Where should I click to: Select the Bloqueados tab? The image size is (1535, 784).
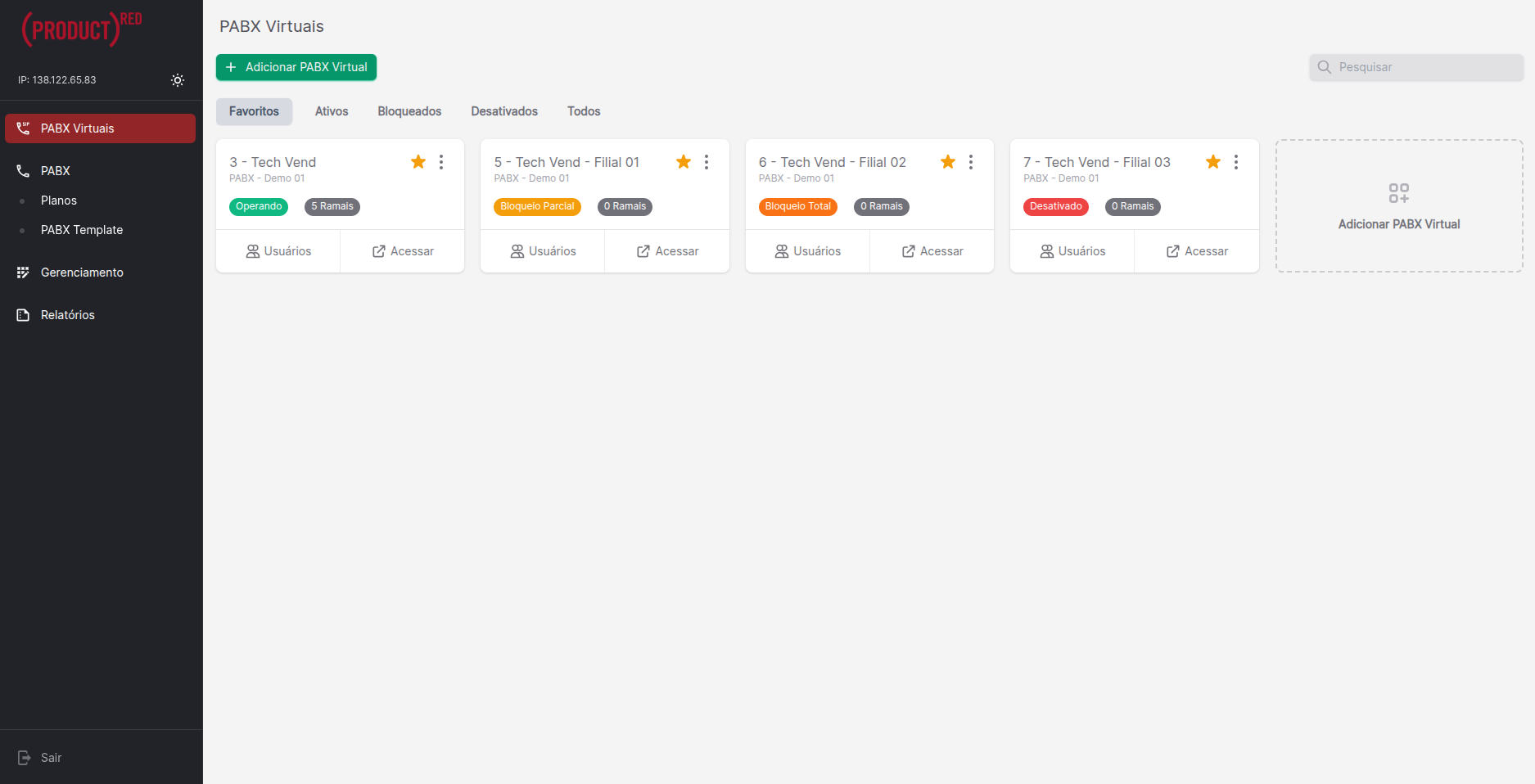click(x=409, y=111)
